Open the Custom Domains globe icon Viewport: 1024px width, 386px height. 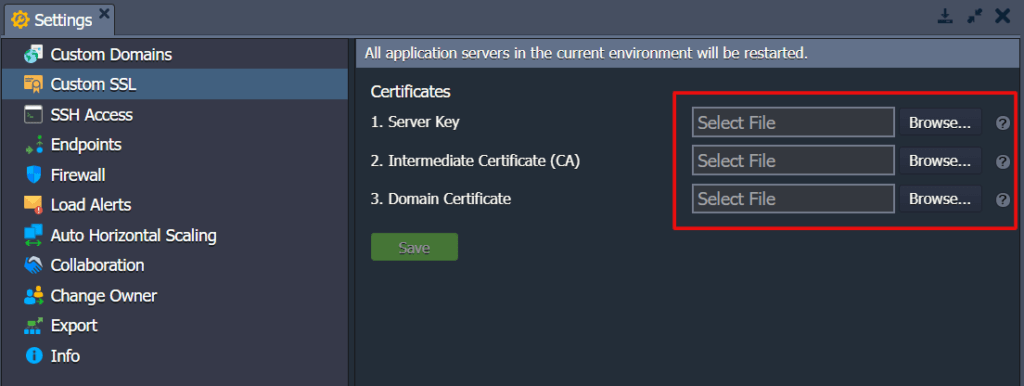coord(33,54)
